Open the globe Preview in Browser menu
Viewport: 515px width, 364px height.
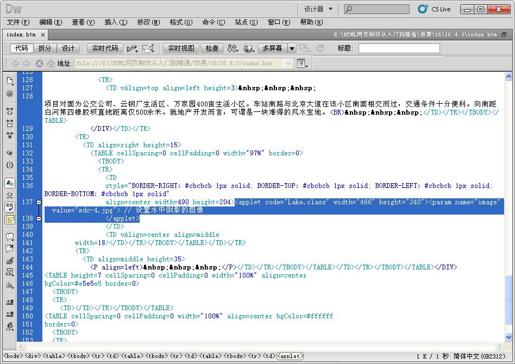click(249, 49)
